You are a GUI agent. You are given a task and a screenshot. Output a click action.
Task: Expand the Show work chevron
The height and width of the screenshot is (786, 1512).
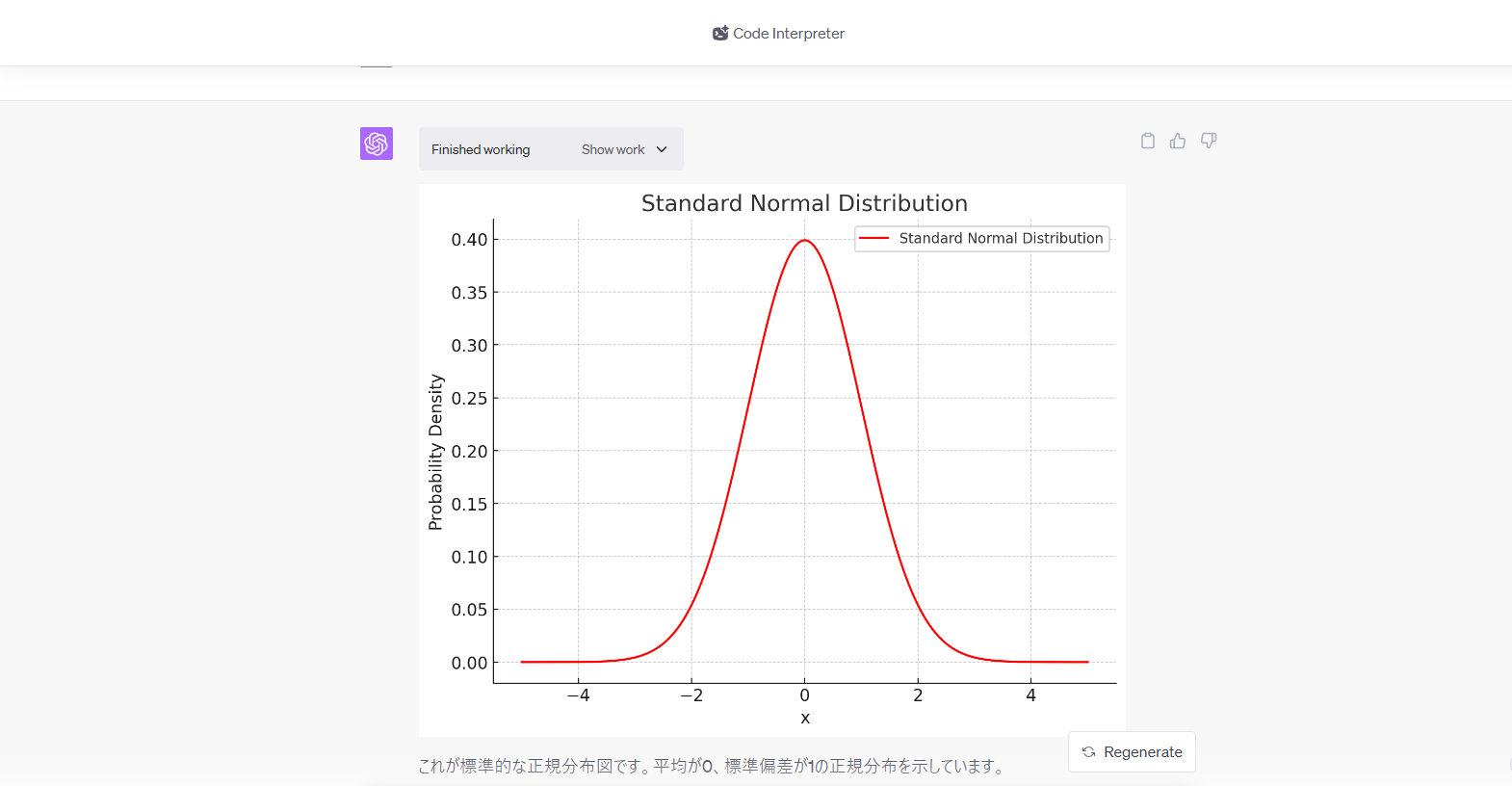pyautogui.click(x=662, y=149)
